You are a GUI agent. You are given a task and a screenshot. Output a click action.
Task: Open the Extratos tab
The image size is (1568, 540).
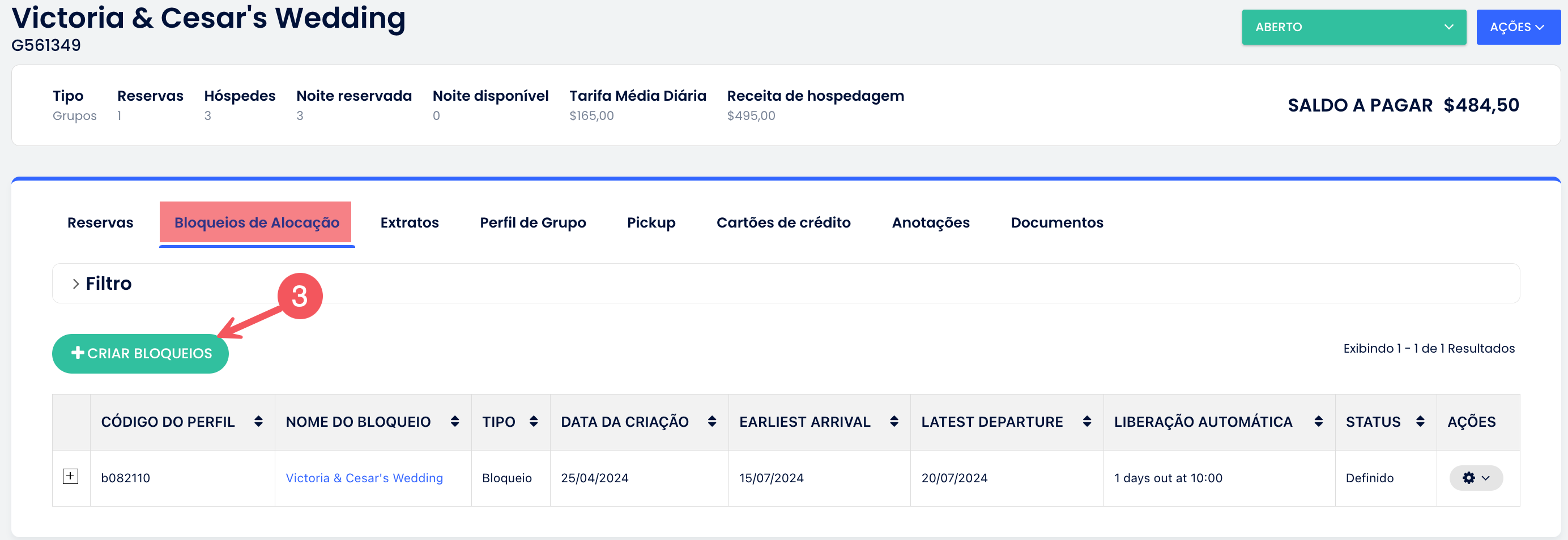coord(409,222)
